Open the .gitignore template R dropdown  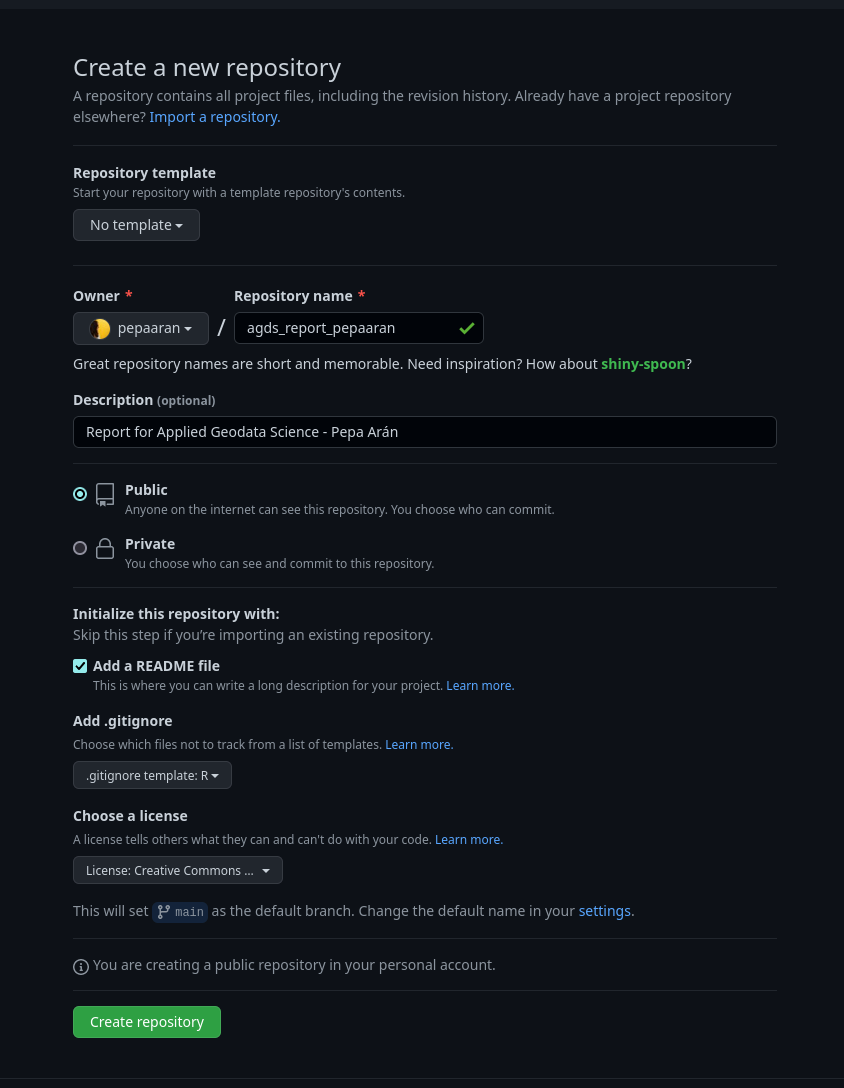point(152,775)
